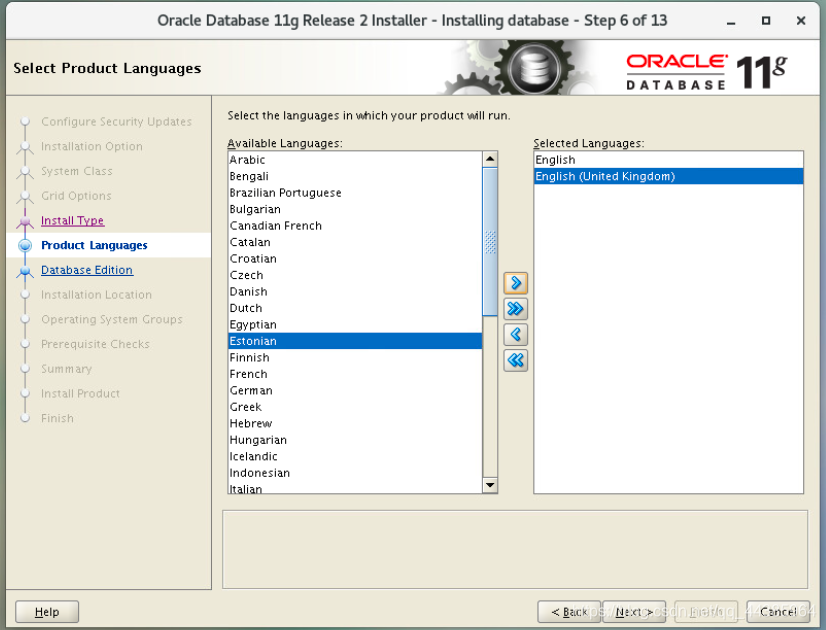Select the Product Languages step
826x630 pixels.
(x=94, y=245)
